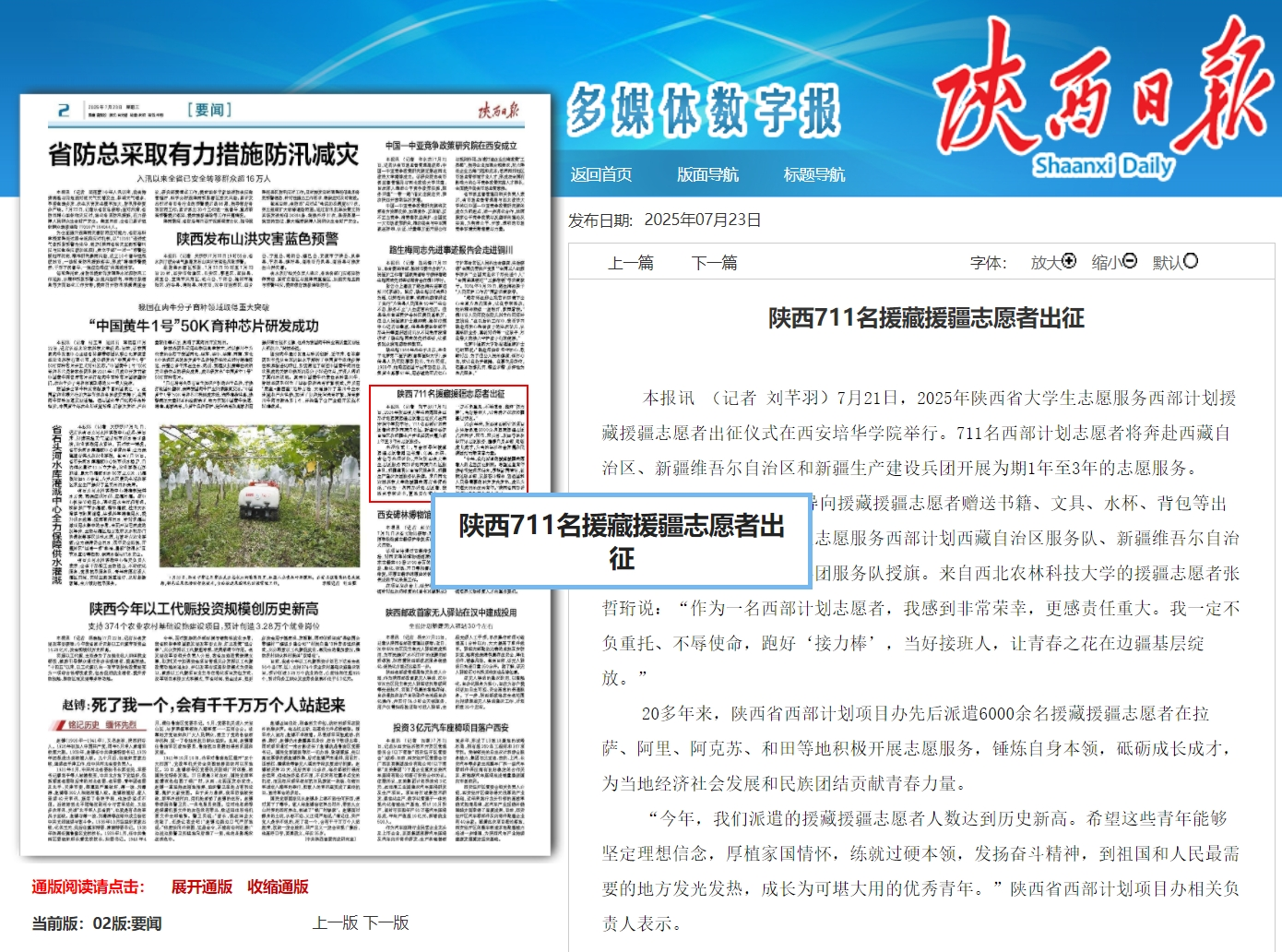Click the 默认 circle icon to reset font
The height and width of the screenshot is (952, 1282).
(x=1191, y=261)
